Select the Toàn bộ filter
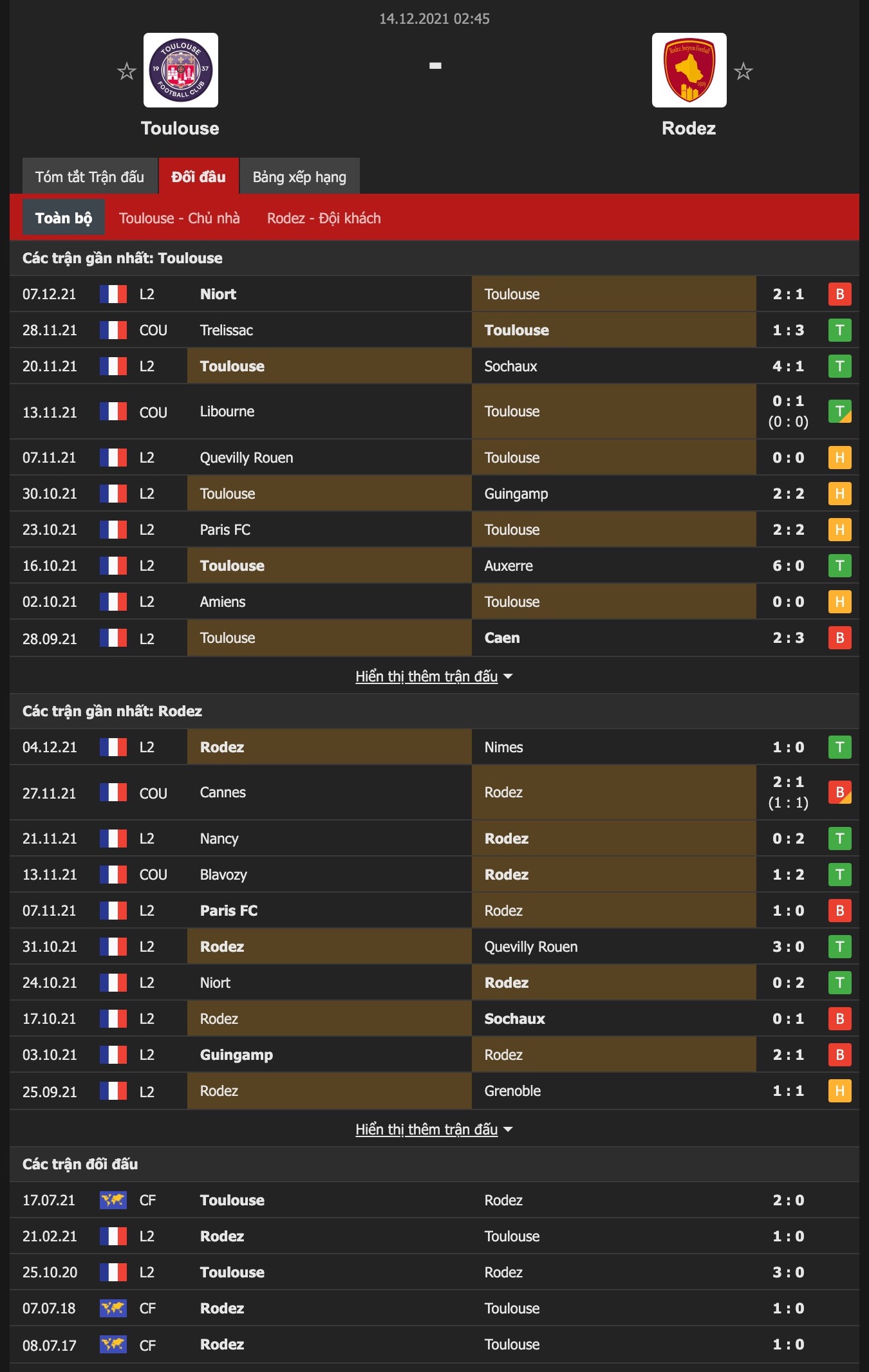 tap(64, 218)
